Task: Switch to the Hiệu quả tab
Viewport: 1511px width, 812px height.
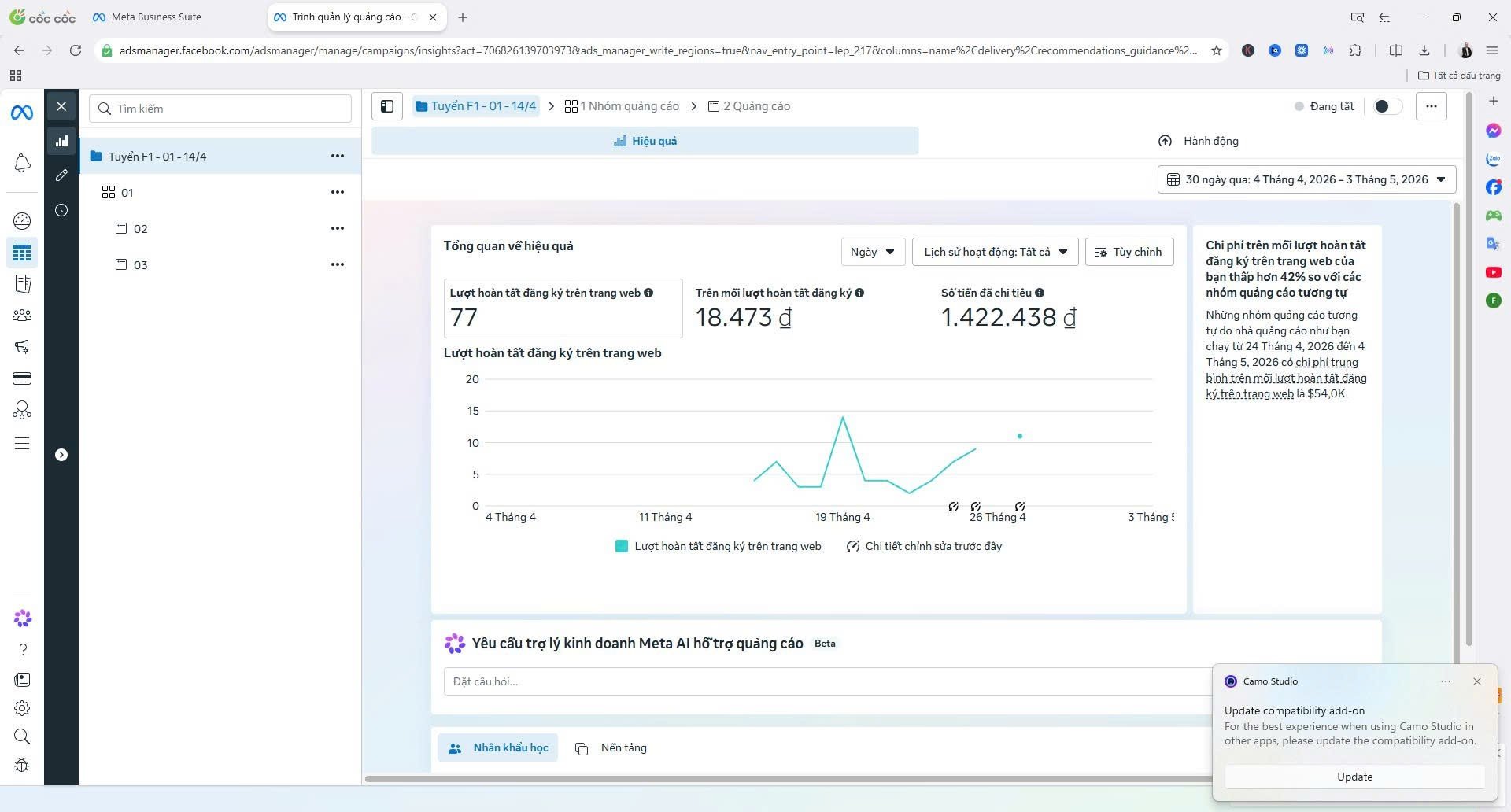Action: [645, 141]
